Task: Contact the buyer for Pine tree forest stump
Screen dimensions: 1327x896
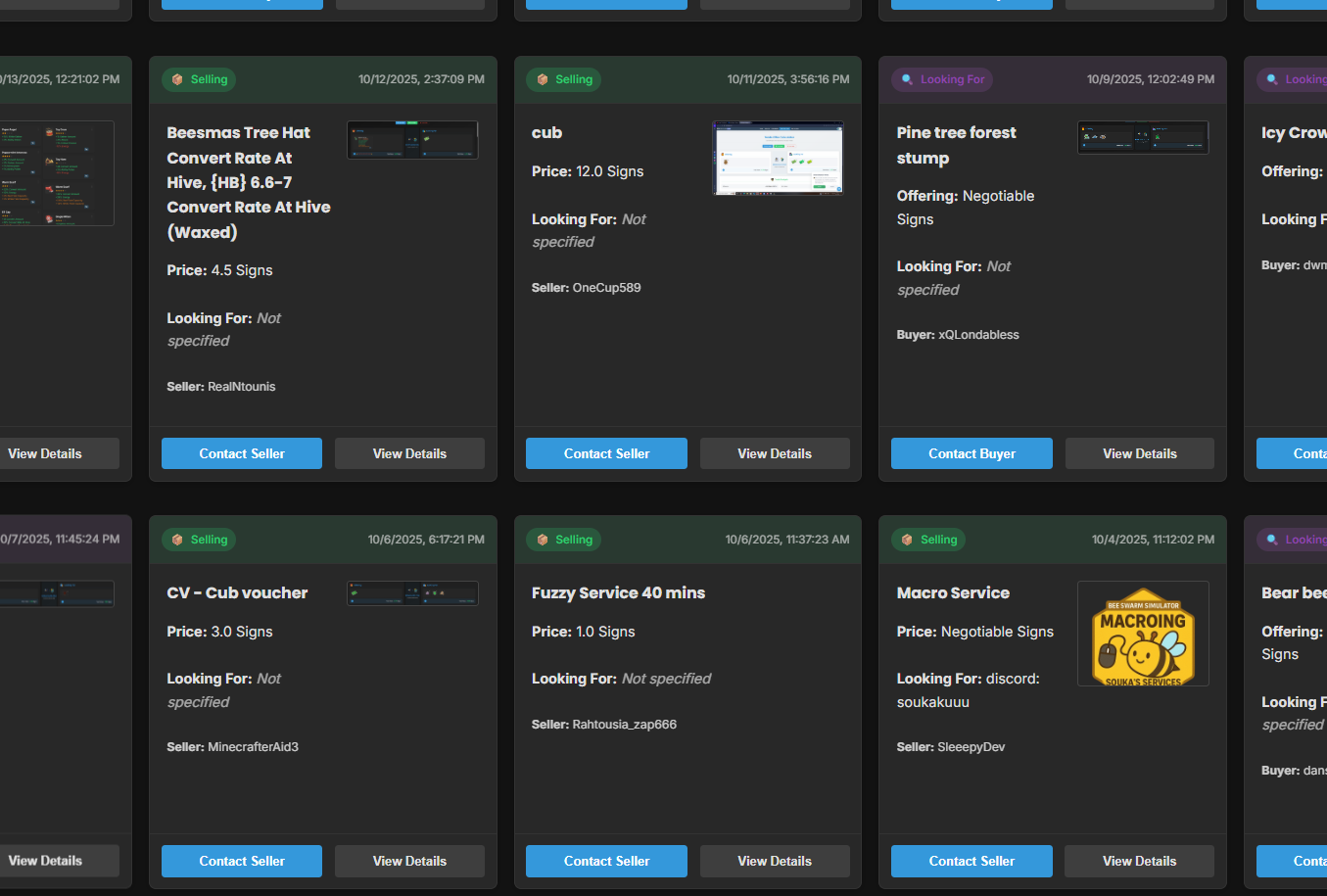Action: pos(971,453)
